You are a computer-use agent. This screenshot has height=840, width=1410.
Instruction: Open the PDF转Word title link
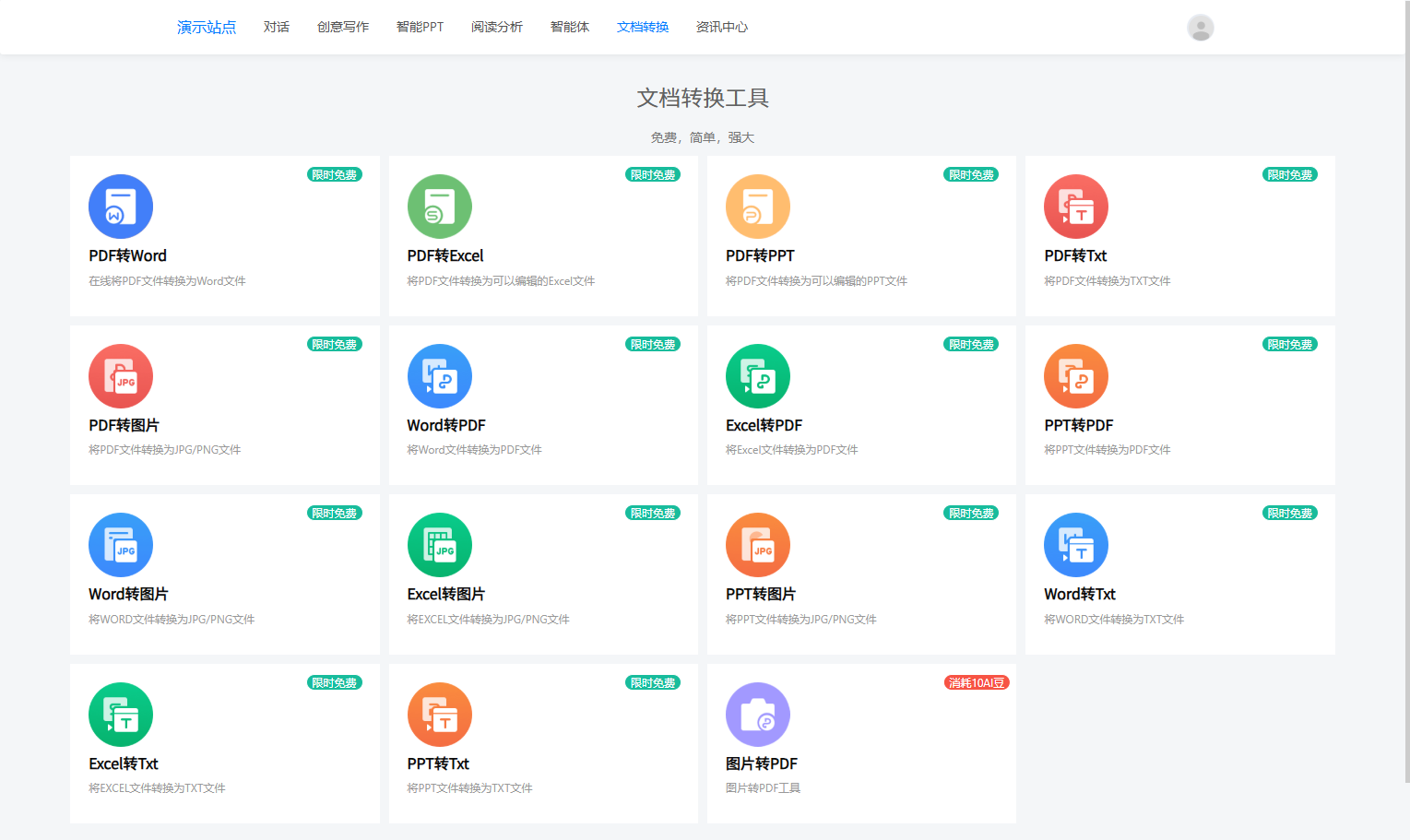pos(127,255)
